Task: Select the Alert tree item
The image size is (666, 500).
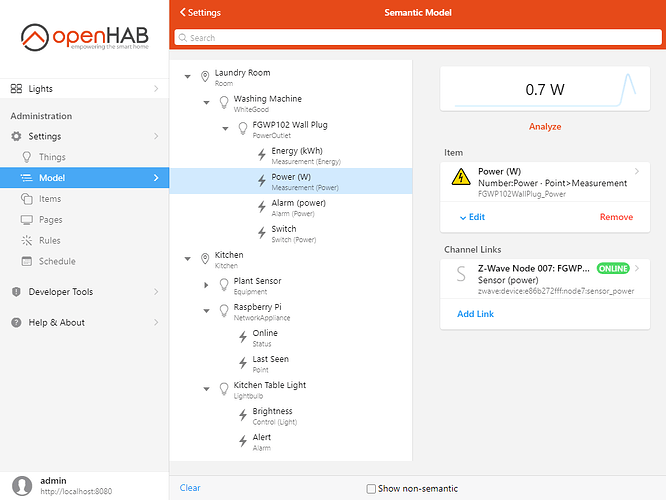Action: click(x=291, y=441)
